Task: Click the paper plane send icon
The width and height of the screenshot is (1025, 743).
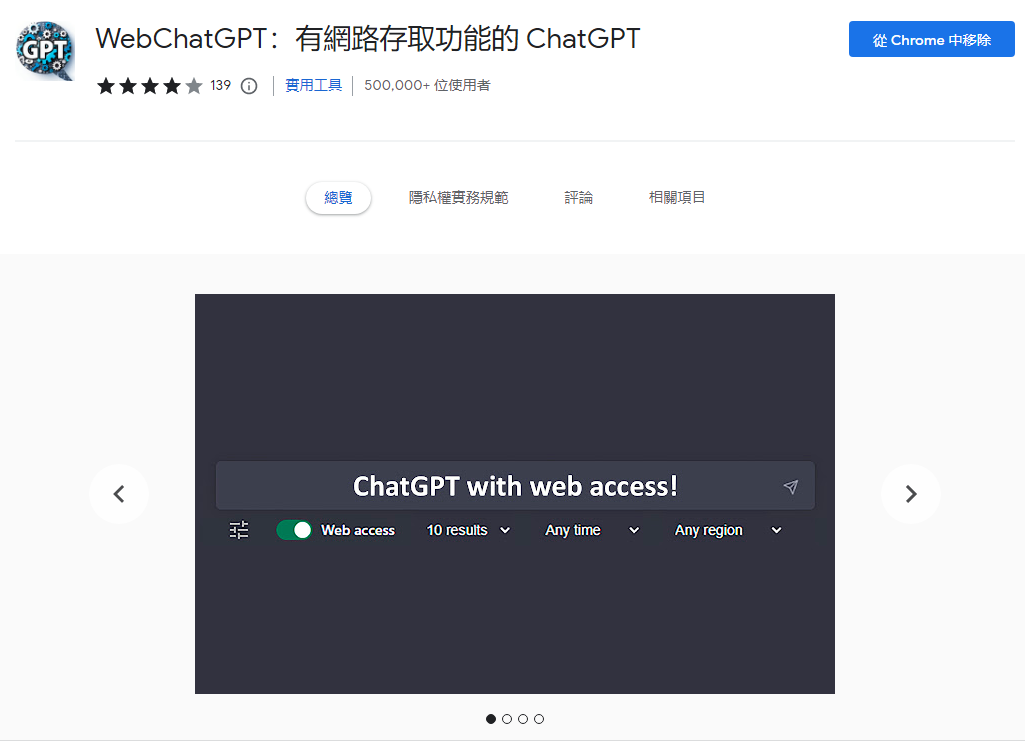Action: coord(790,487)
